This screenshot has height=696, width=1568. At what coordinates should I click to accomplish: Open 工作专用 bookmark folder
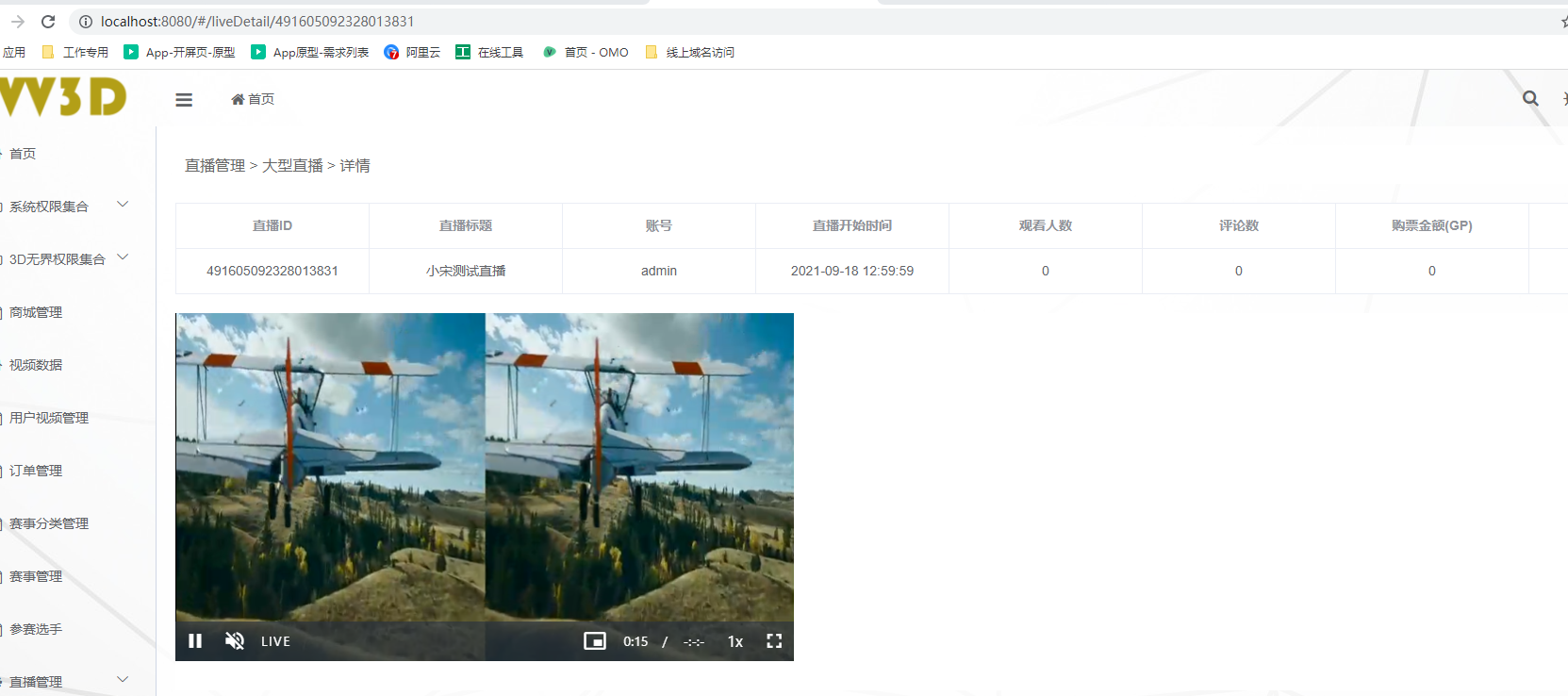75,52
